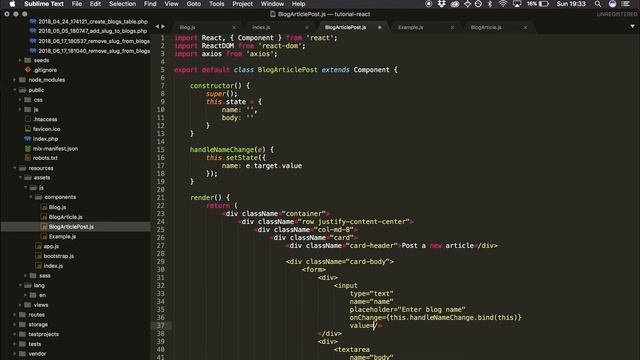Click the Bluetooth menu bar icon

(x=490, y=4)
